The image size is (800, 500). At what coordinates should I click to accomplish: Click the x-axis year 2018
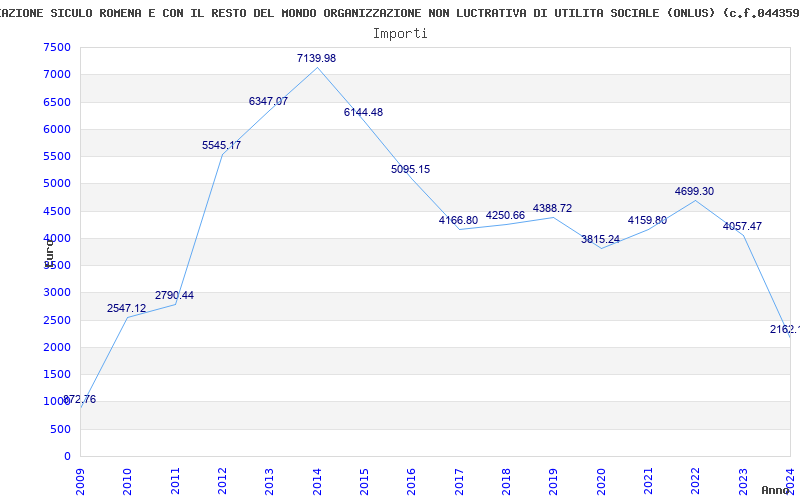(506, 481)
